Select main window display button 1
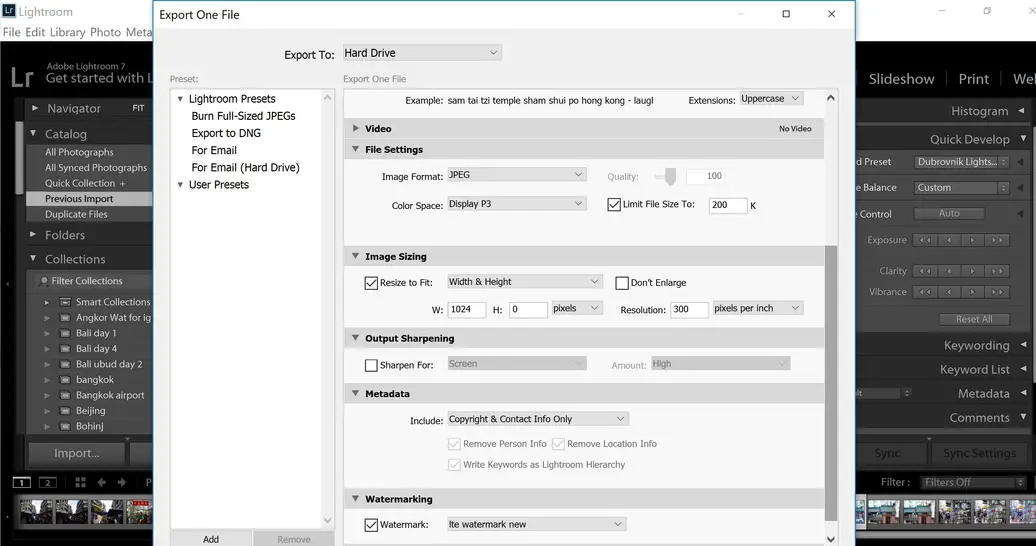 [22, 483]
